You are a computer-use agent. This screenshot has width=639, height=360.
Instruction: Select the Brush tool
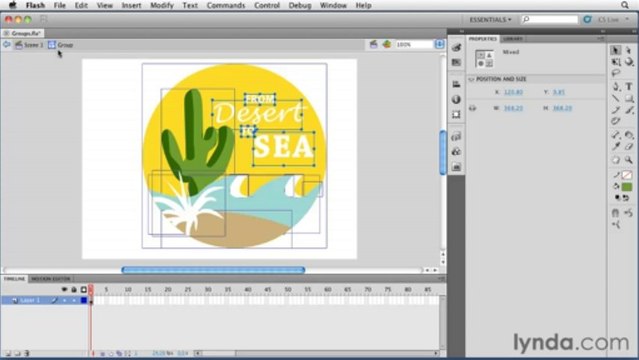(x=629, y=110)
